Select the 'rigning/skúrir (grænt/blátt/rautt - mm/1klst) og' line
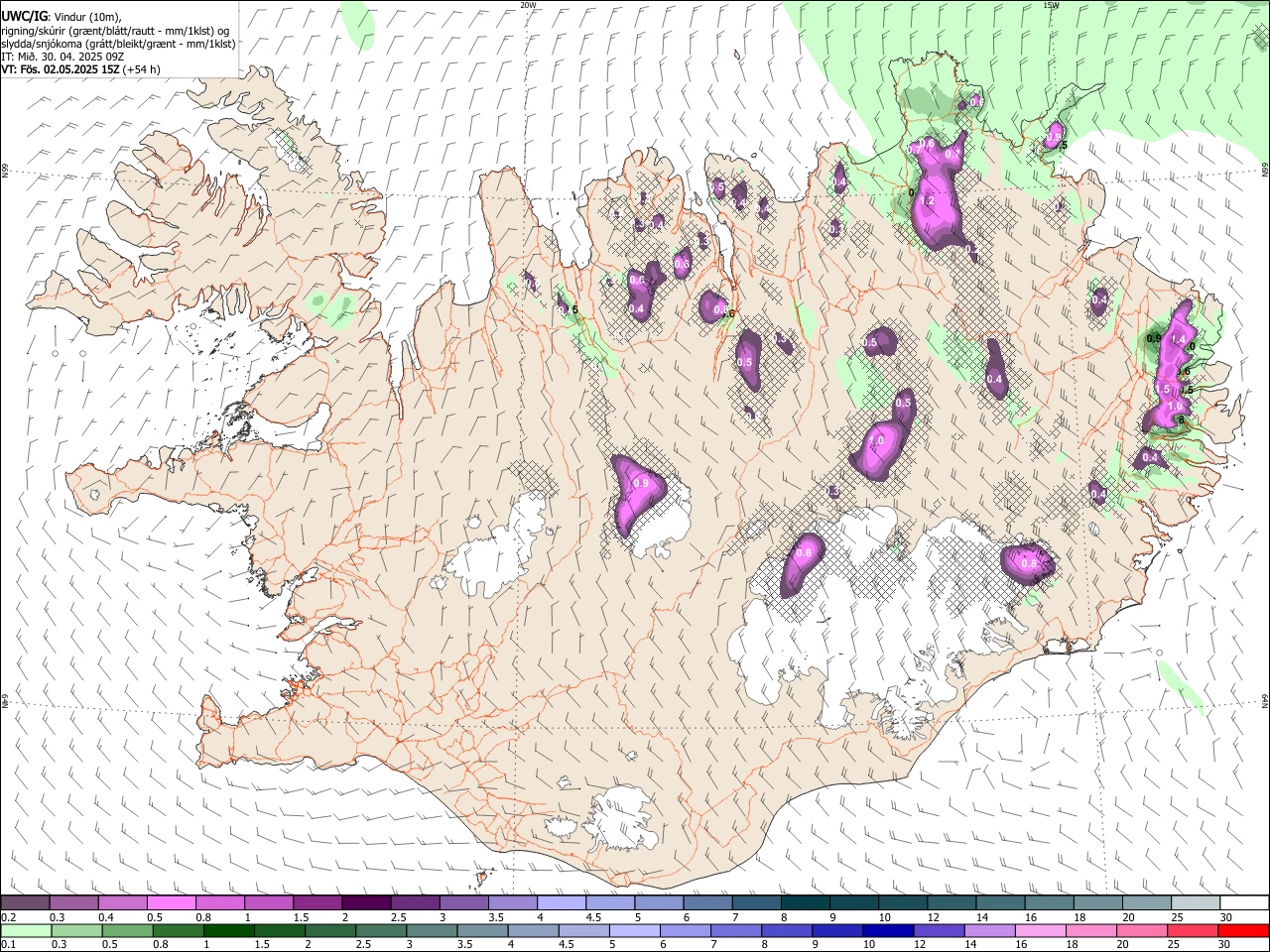 coord(116,31)
